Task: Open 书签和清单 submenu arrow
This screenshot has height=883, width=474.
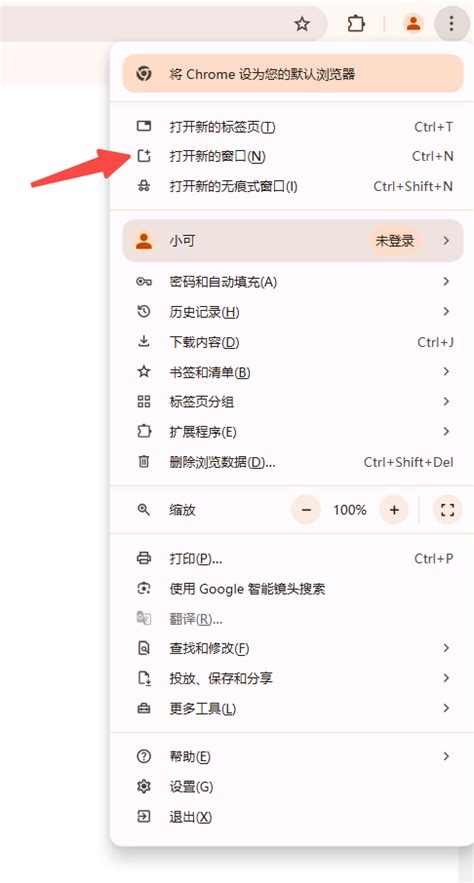Action: click(x=446, y=372)
